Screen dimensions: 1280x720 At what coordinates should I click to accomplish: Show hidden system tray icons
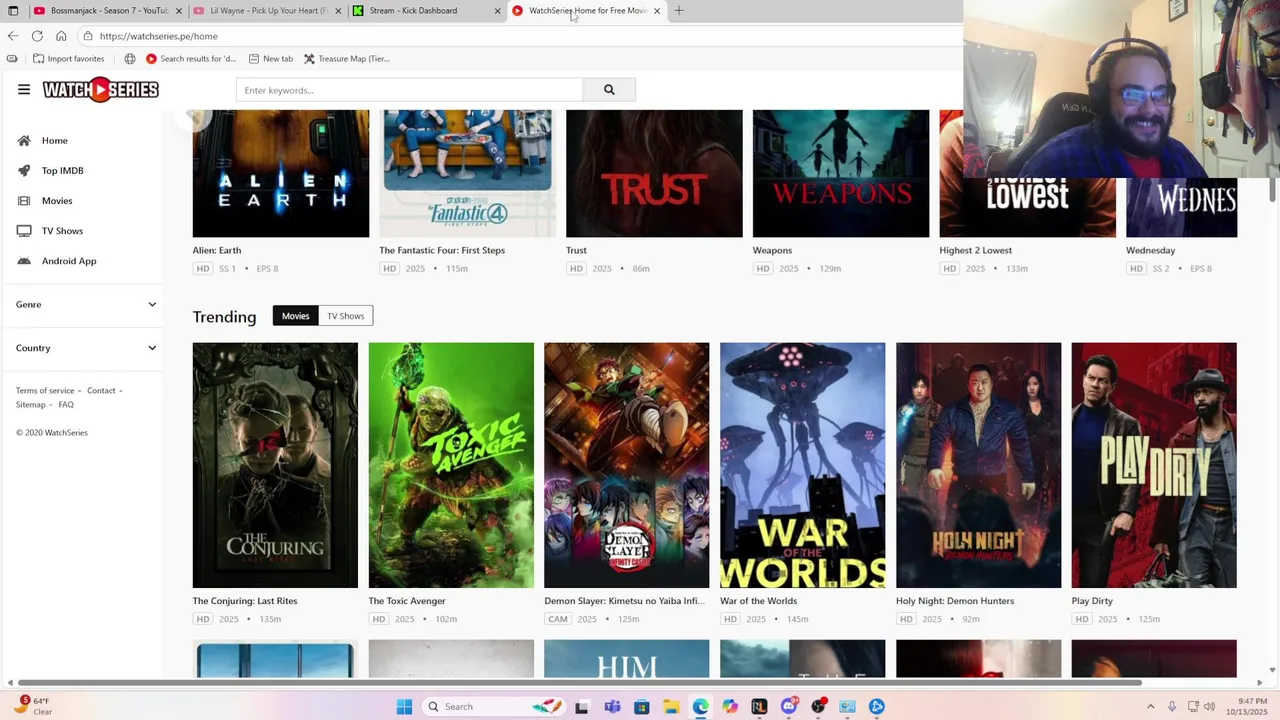pyautogui.click(x=1150, y=707)
